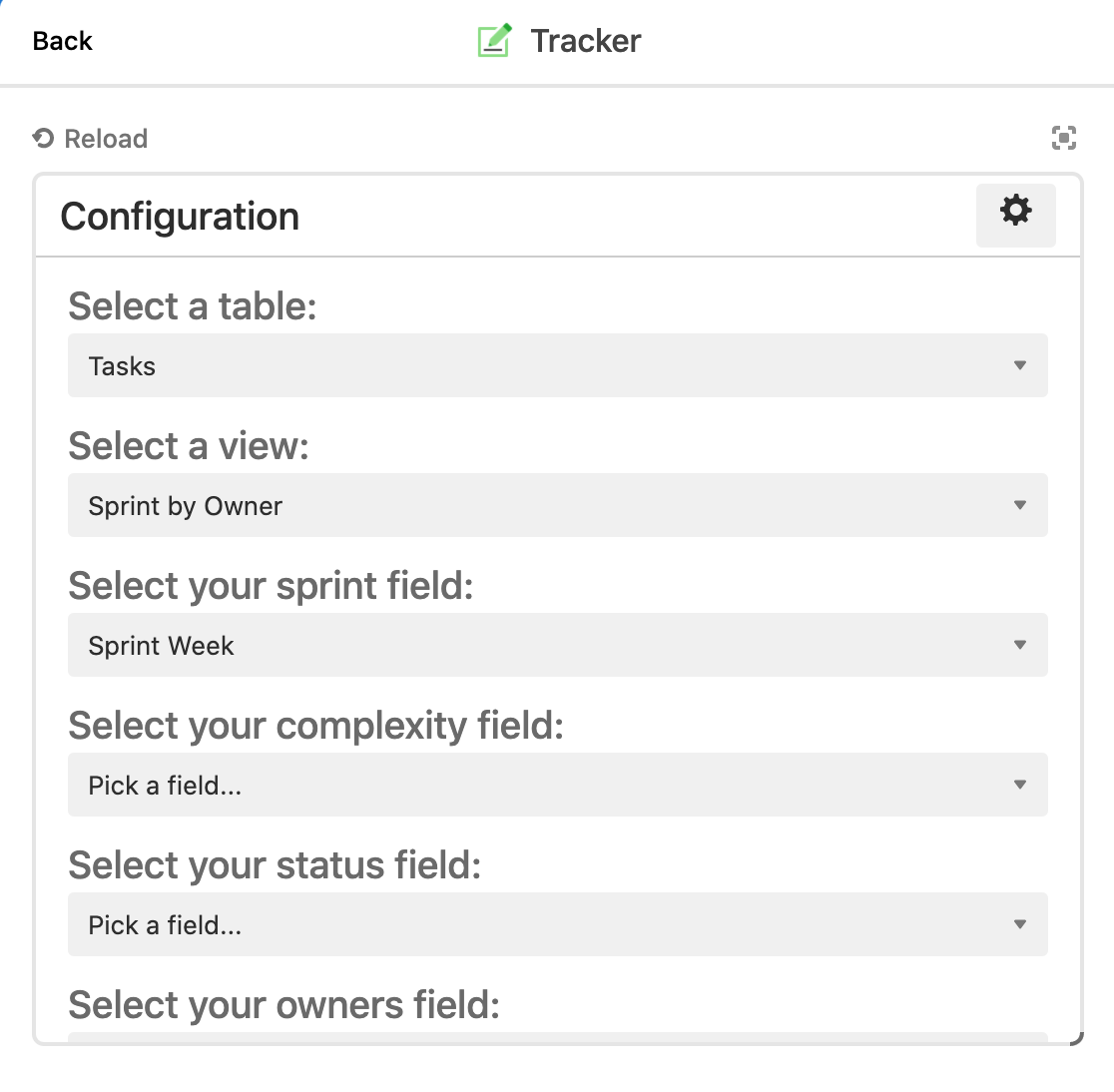Viewport: 1114px width, 1092px height.
Task: Grab the resize handle at the panel corner
Action: tap(1075, 1039)
